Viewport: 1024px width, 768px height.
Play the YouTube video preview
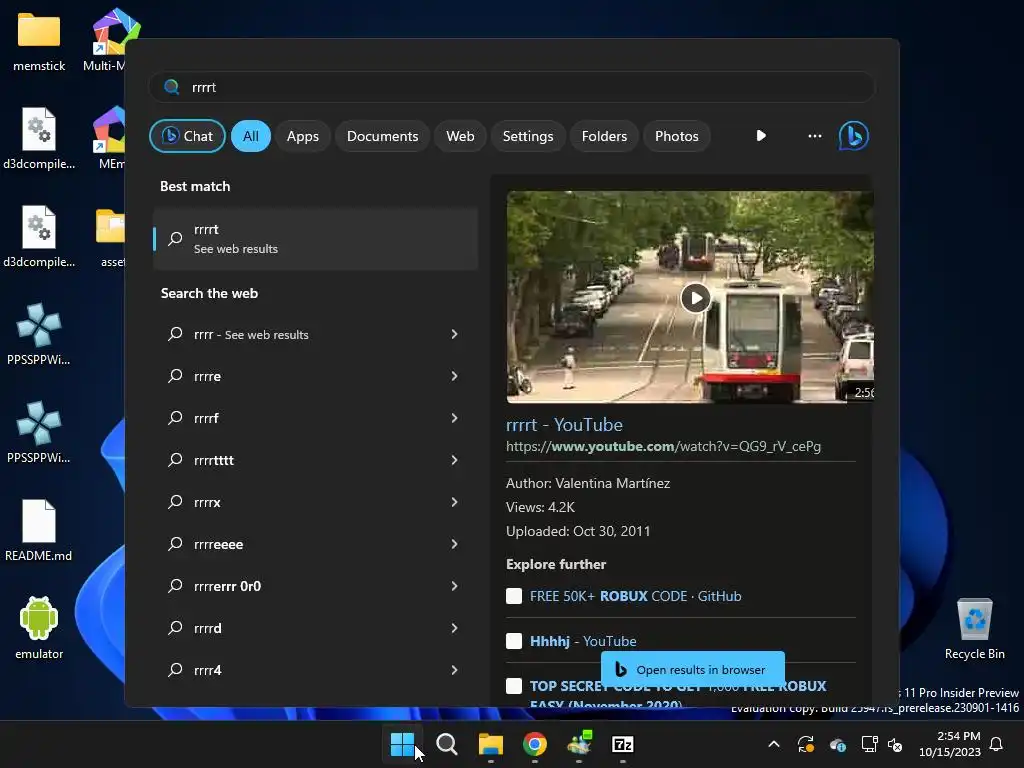(696, 298)
